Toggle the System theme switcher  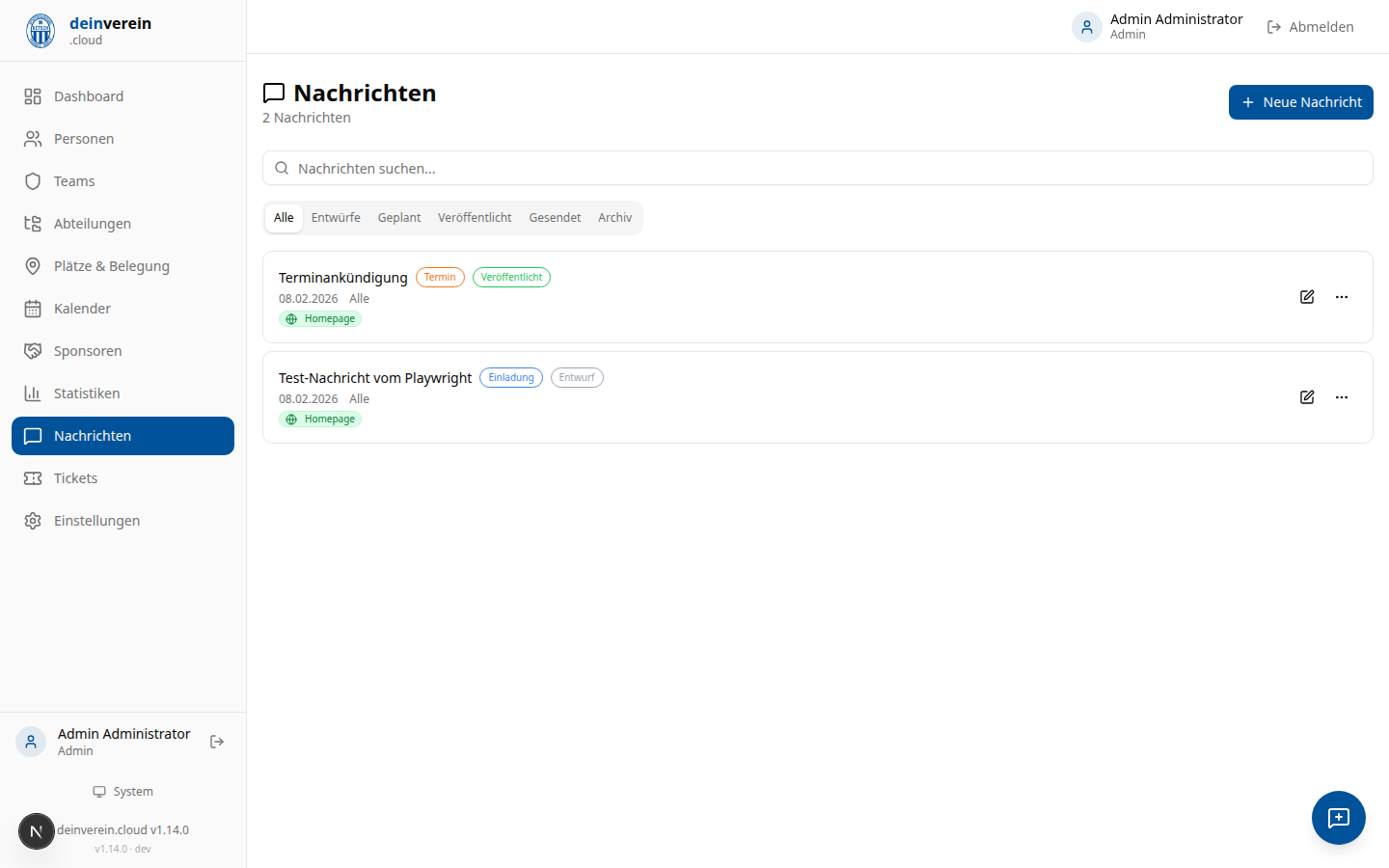click(x=123, y=792)
